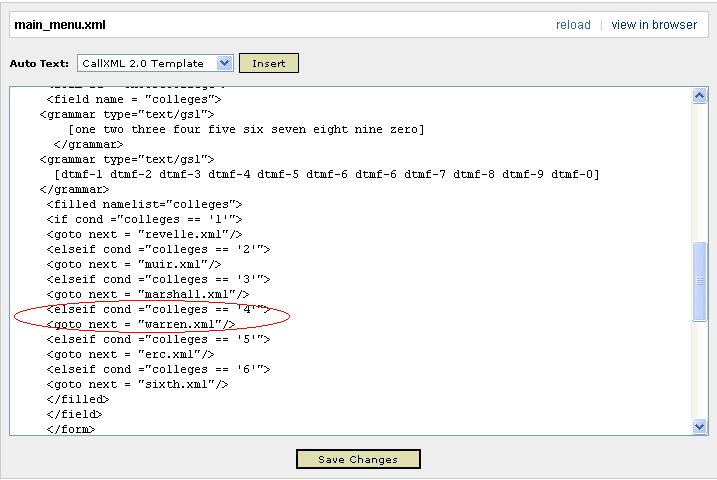Click the Auto Text label

[39, 64]
